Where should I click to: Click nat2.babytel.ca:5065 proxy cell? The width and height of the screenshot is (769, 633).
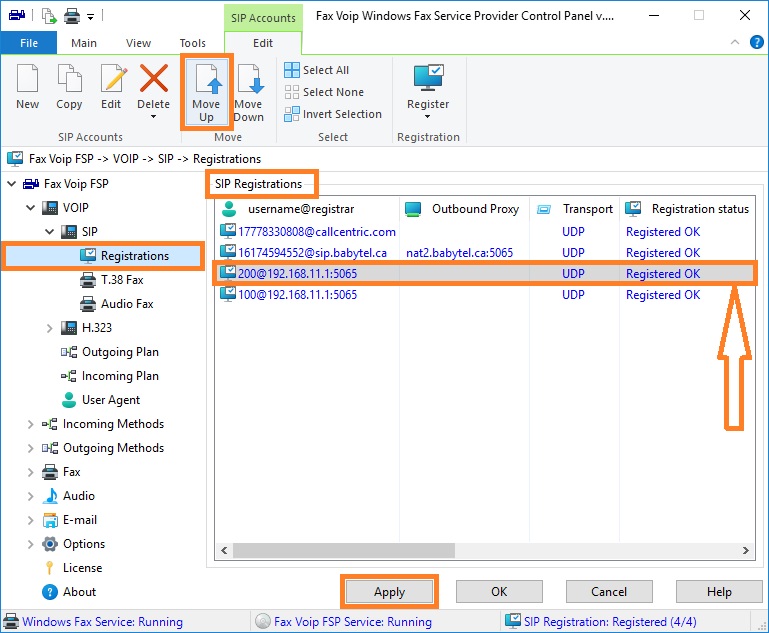[x=460, y=253]
